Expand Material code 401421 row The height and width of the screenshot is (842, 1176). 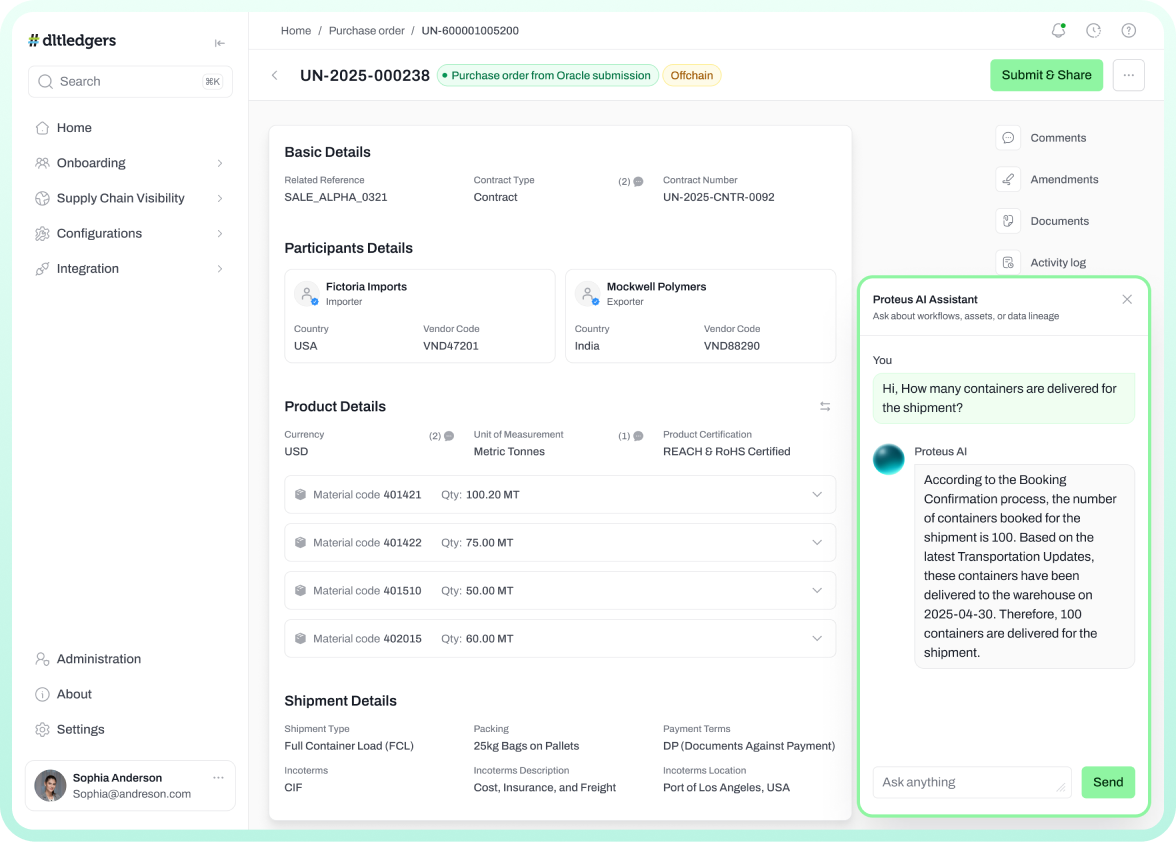pos(817,495)
